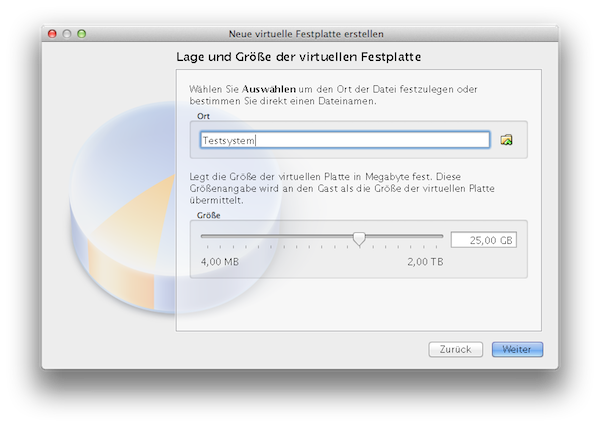Click the green zoom window button
600x427 pixels.
(82, 34)
